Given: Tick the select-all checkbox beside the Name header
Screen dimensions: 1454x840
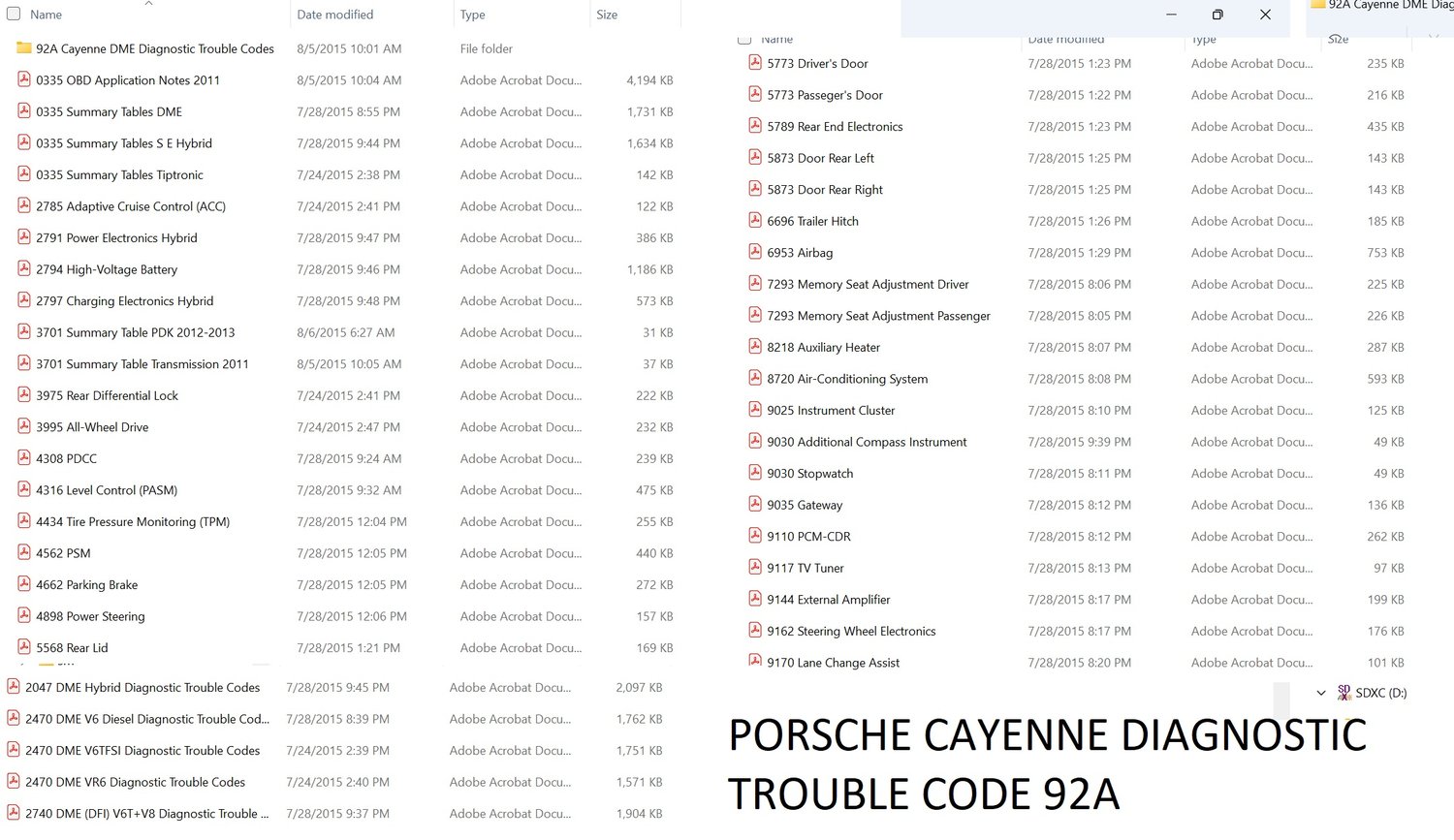Looking at the screenshot, I should 14,15.
